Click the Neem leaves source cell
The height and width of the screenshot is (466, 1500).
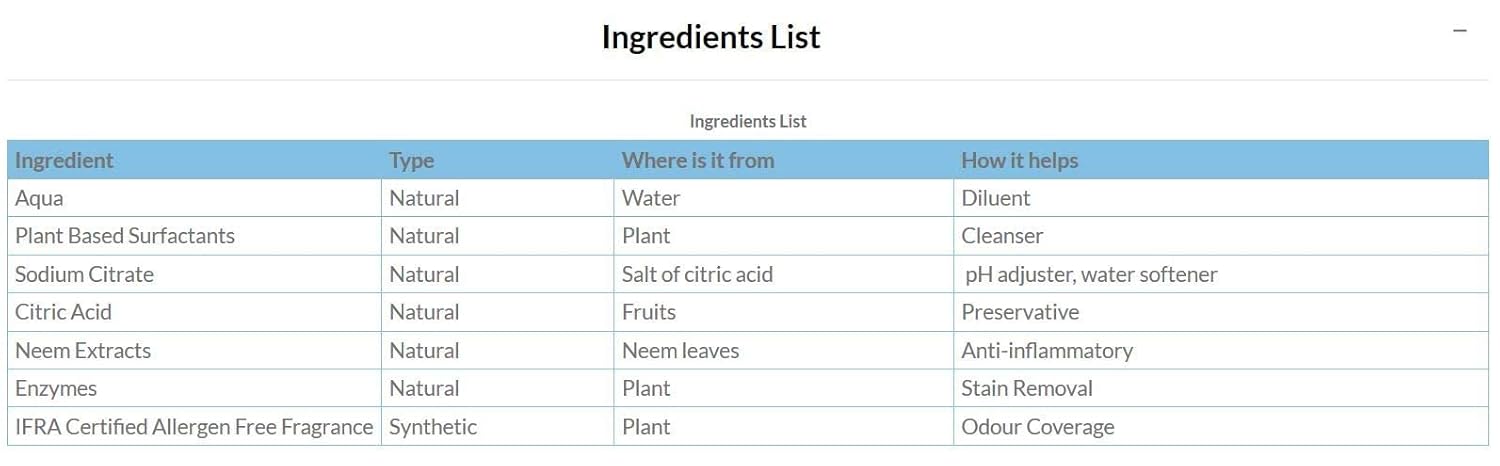click(680, 350)
